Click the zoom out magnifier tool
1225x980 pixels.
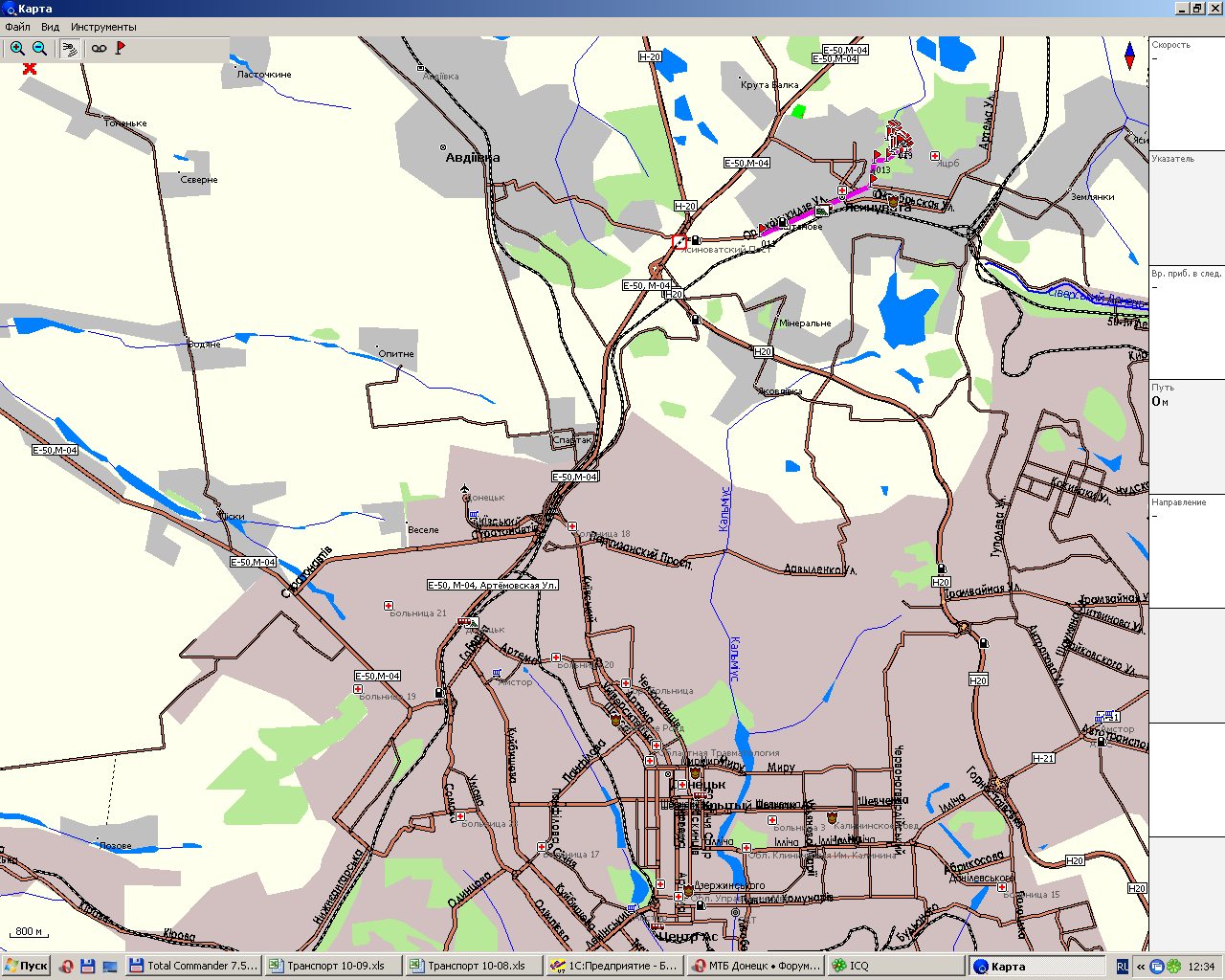(40, 48)
